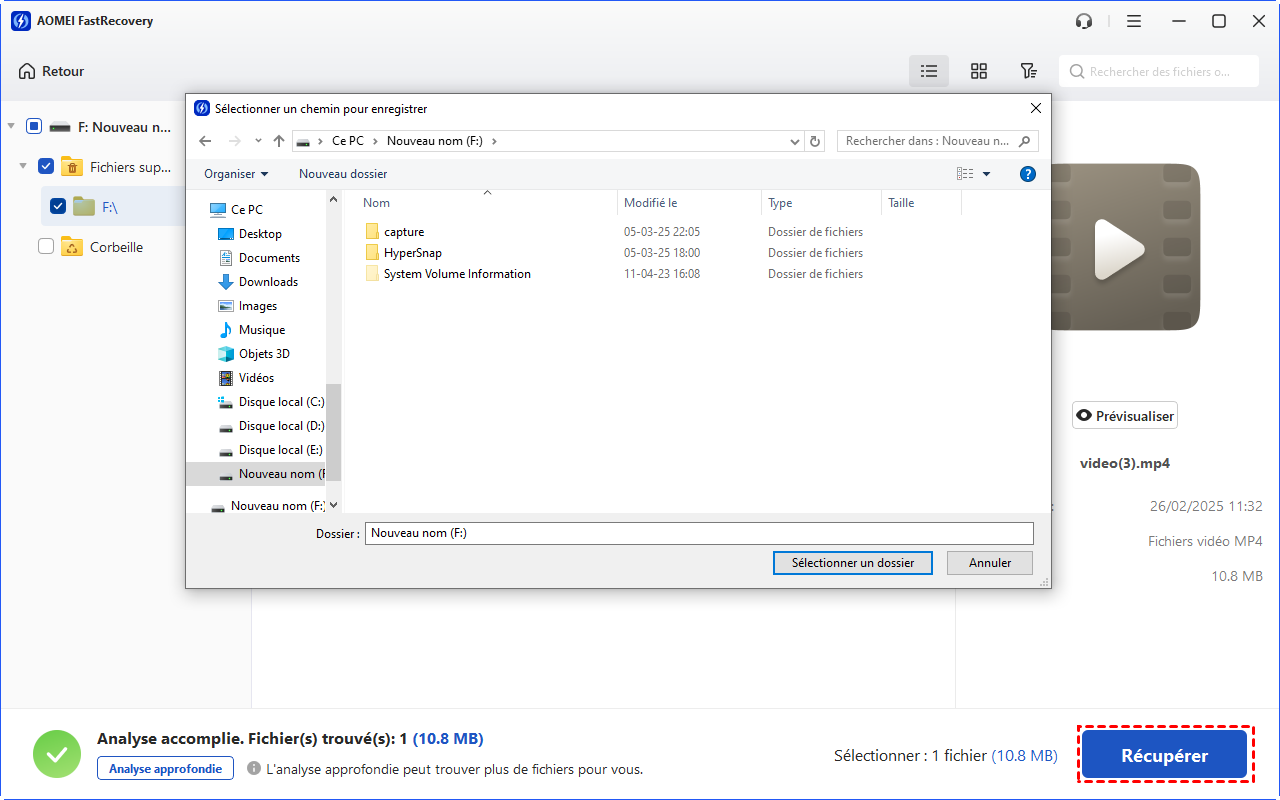This screenshot has height=800, width=1280.
Task: Click the Sélectionner un dossier button
Action: pos(852,563)
